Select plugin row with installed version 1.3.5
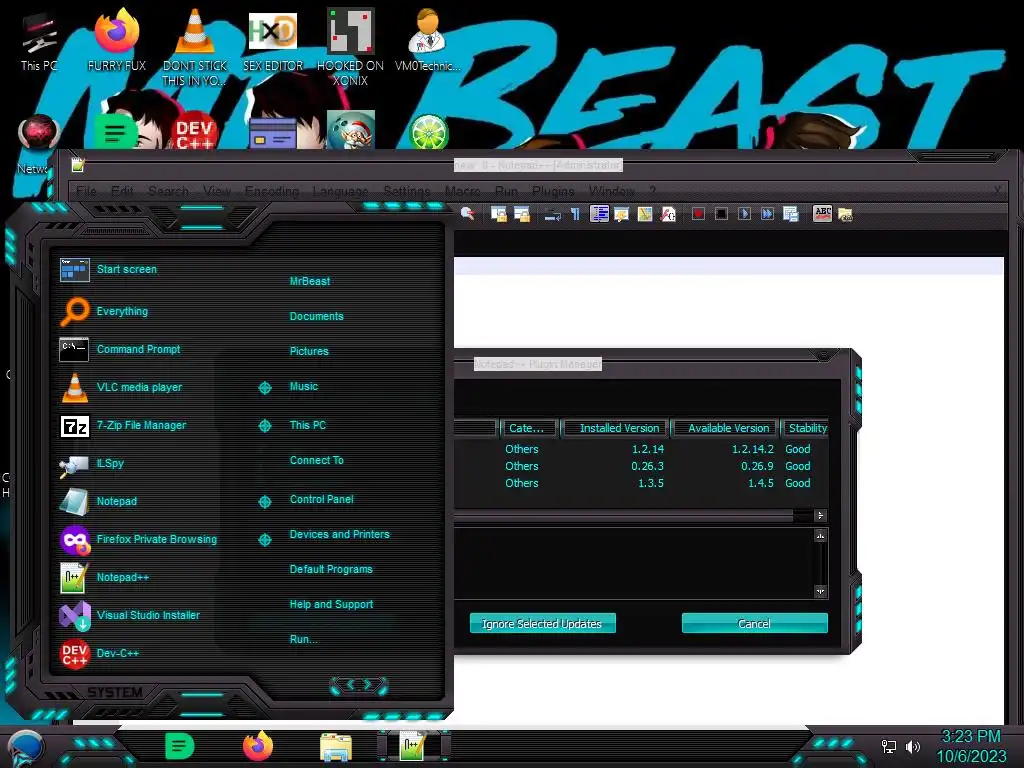Viewport: 1024px width, 768px height. coord(641,483)
